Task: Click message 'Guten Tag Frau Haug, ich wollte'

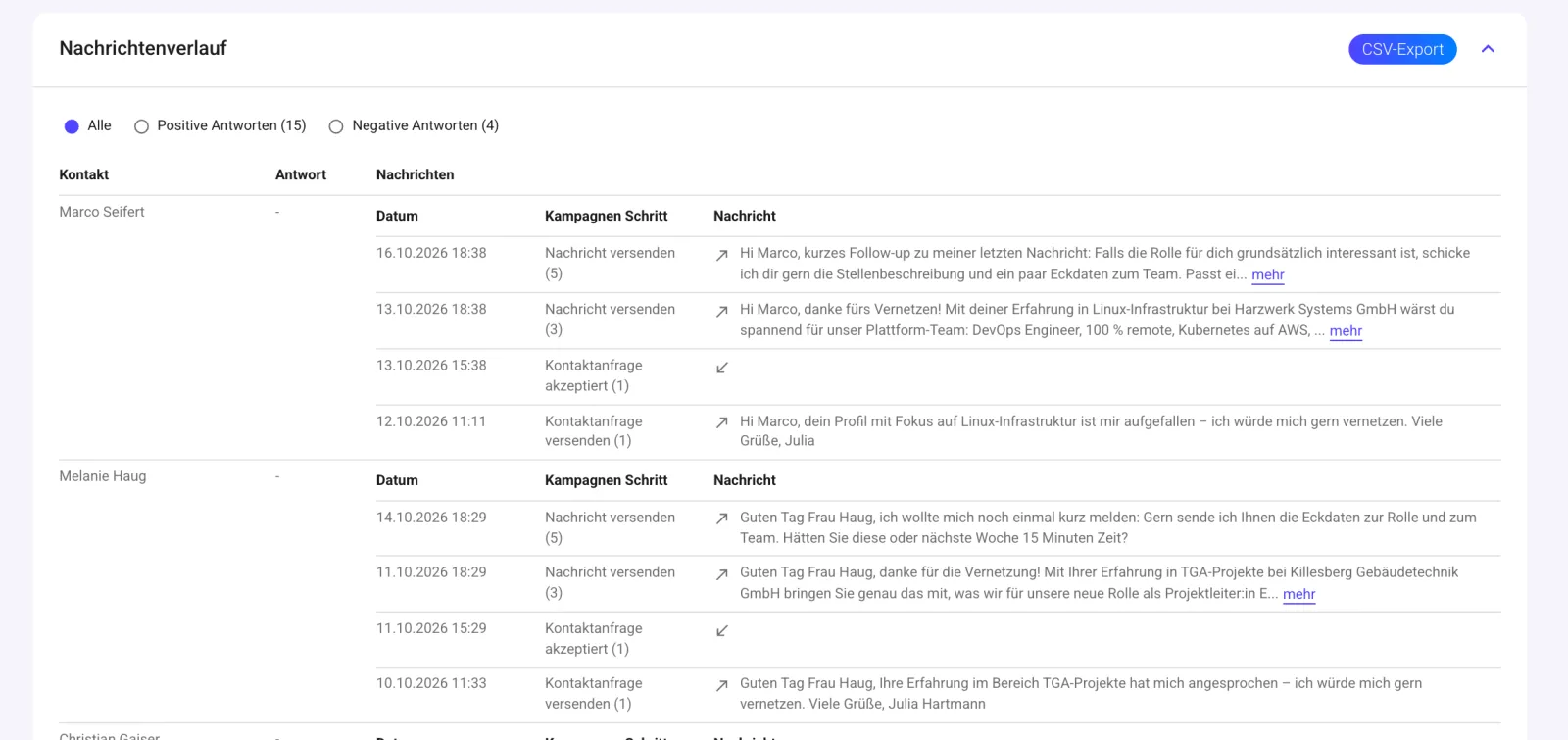Action: (1108, 527)
